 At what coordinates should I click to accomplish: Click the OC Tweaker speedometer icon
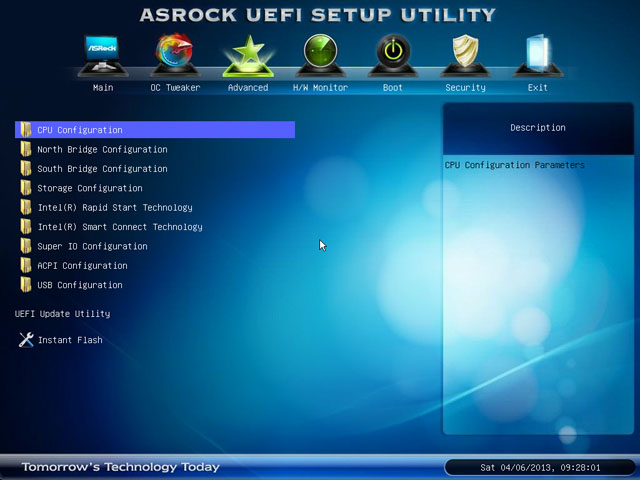click(x=175, y=55)
